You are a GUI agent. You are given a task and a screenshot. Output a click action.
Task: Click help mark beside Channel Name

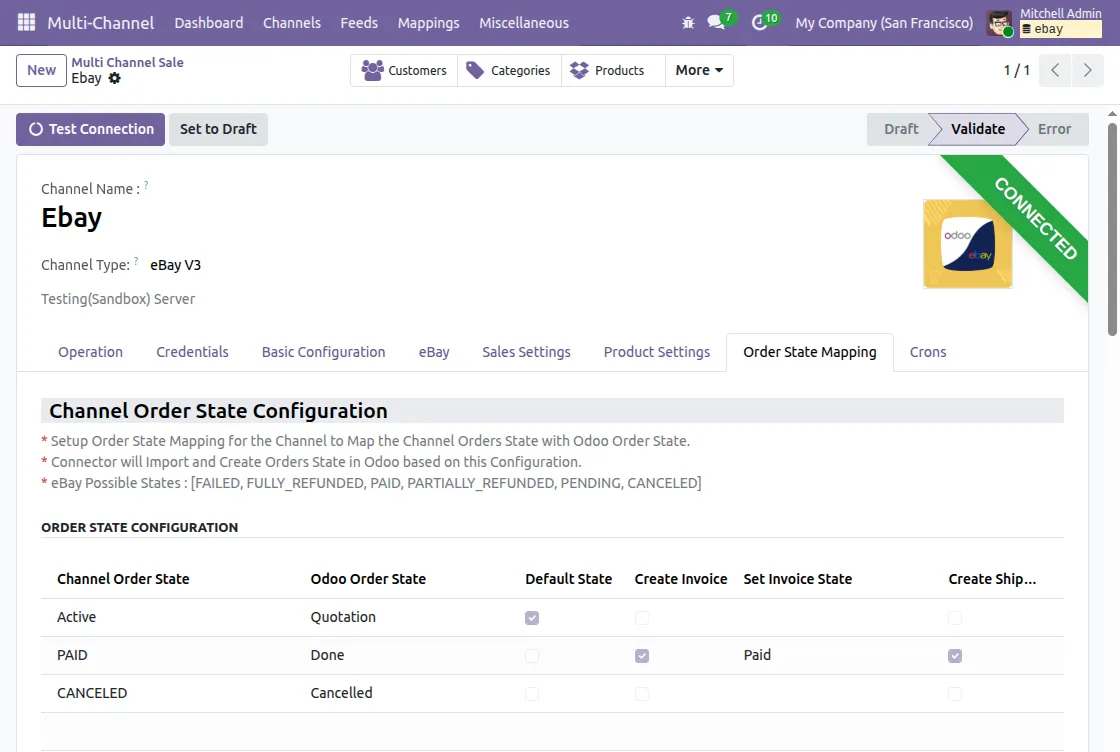[146, 185]
